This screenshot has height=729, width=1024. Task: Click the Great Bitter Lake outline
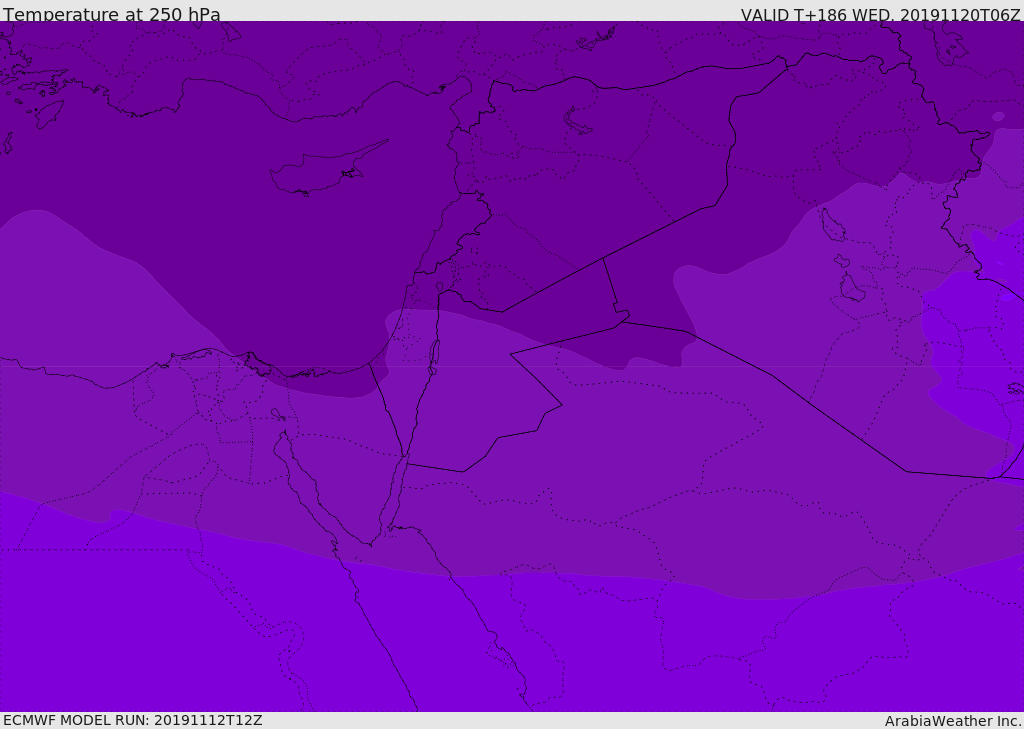point(278,414)
